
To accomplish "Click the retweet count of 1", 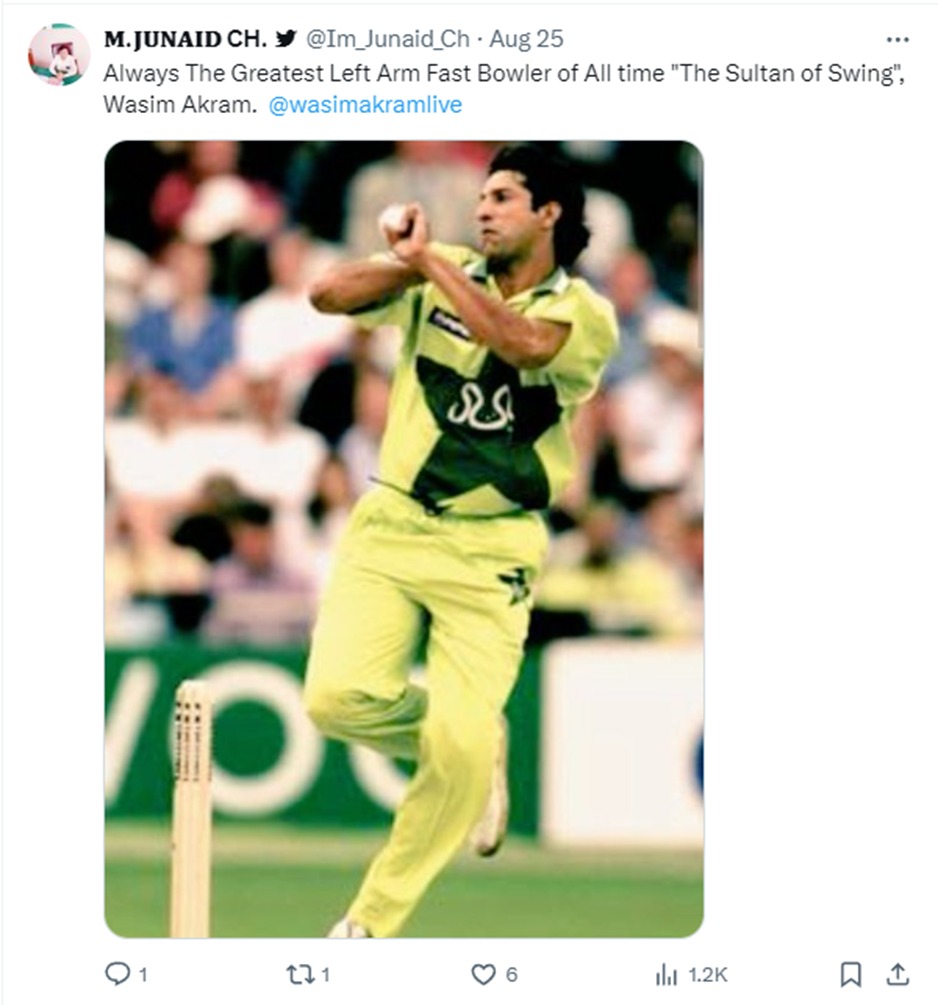I will pos(326,976).
